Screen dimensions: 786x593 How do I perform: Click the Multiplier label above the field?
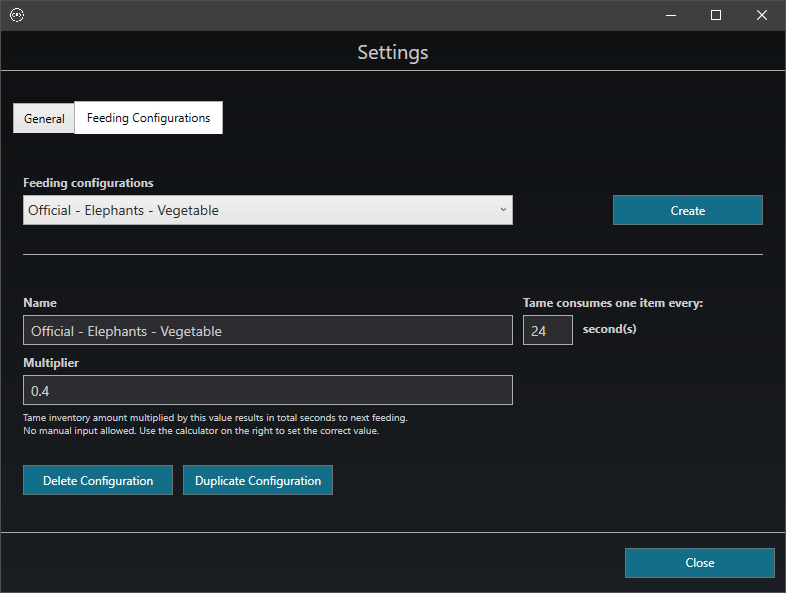tap(51, 362)
